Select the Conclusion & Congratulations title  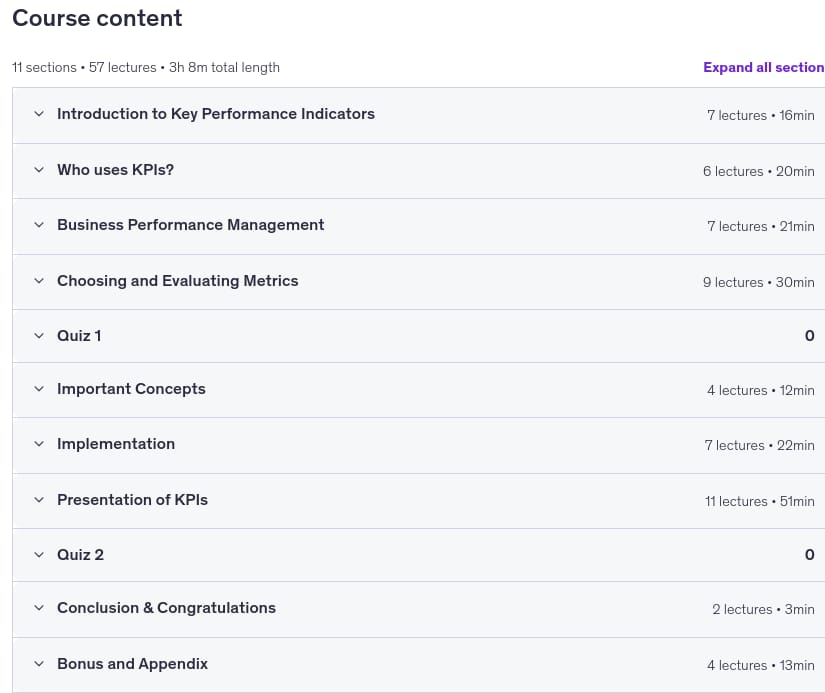click(x=166, y=608)
